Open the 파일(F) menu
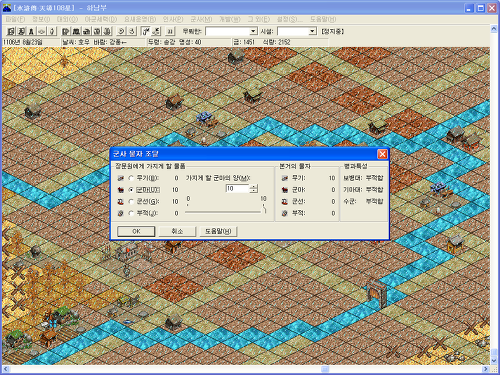 coord(15,19)
